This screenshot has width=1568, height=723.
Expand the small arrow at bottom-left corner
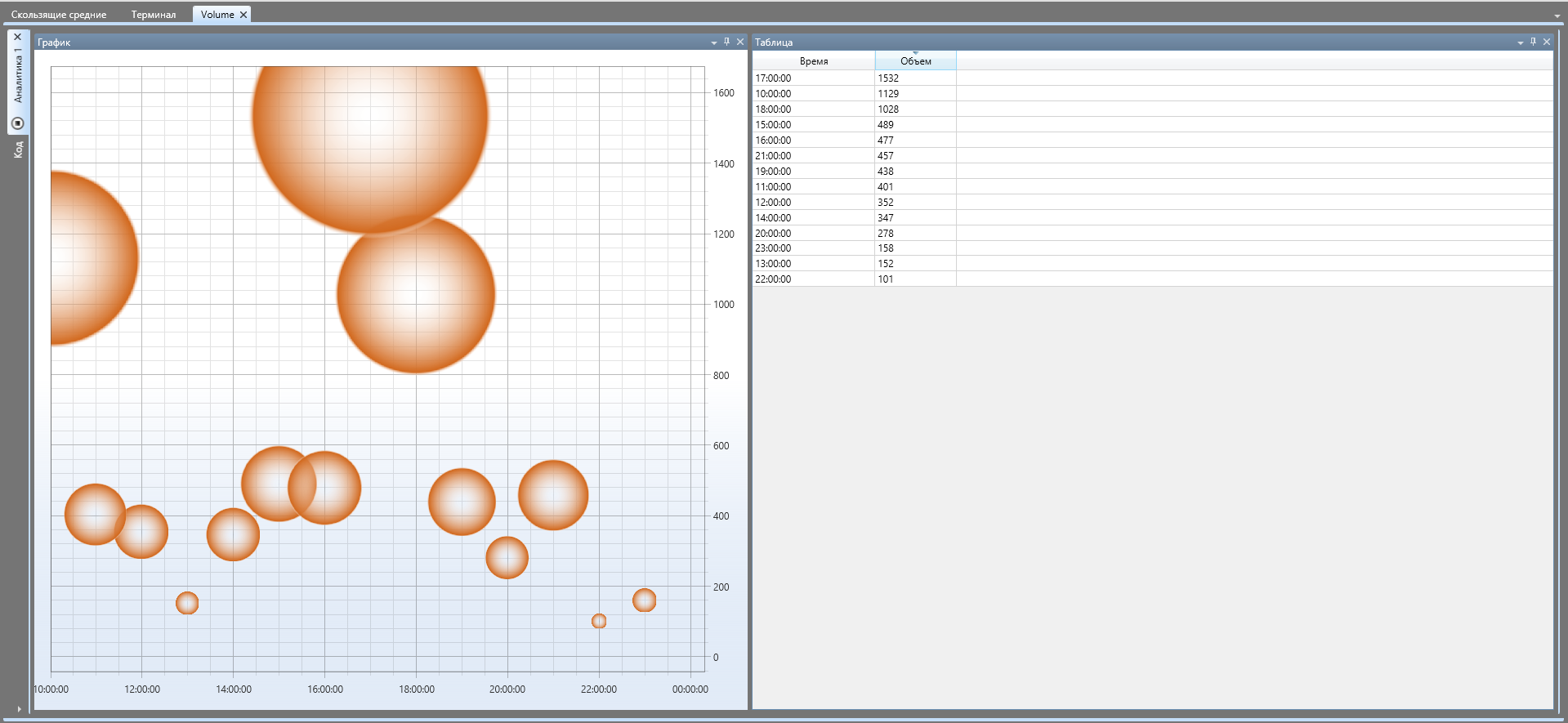(x=19, y=709)
